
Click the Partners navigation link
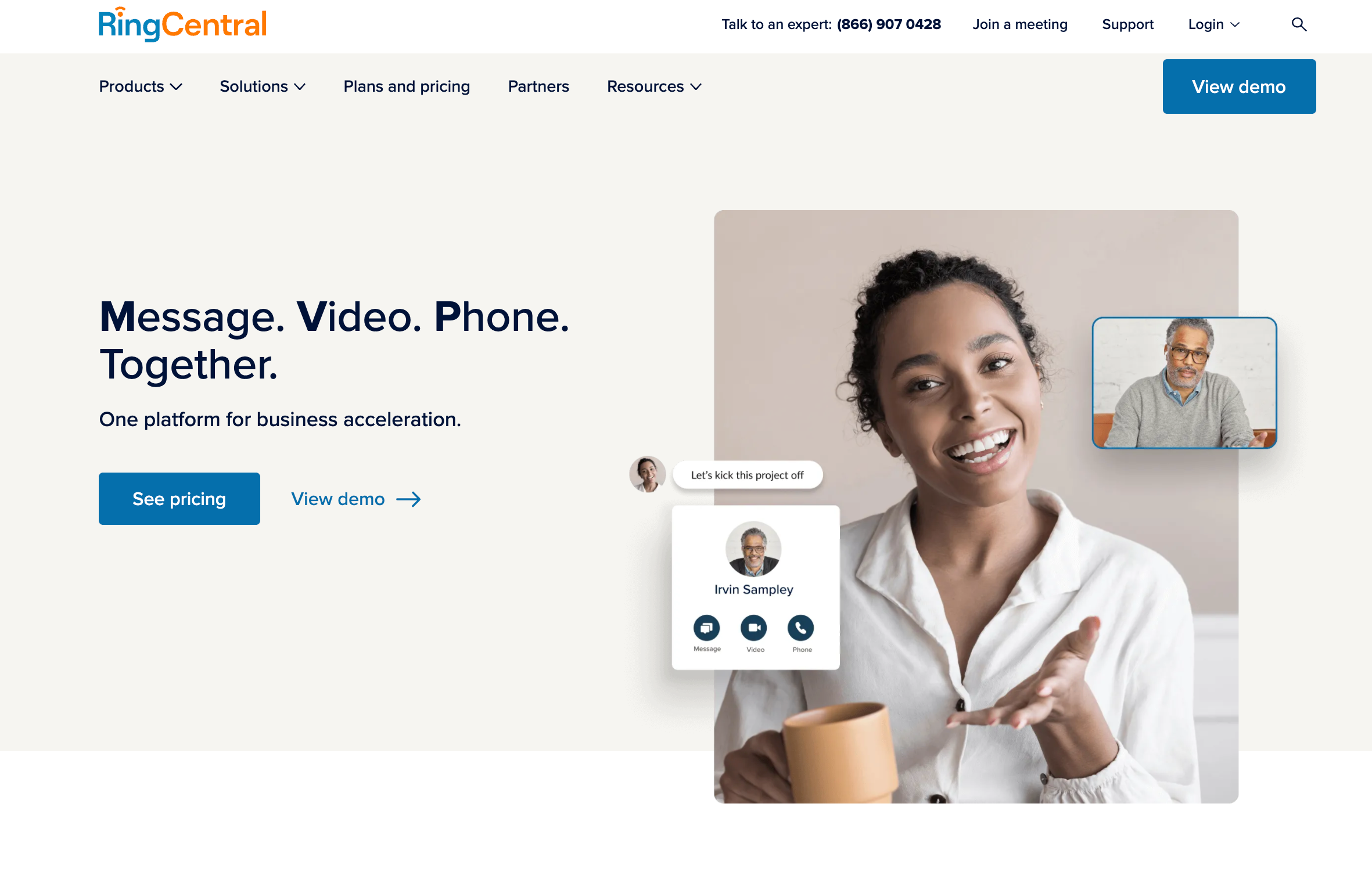538,86
